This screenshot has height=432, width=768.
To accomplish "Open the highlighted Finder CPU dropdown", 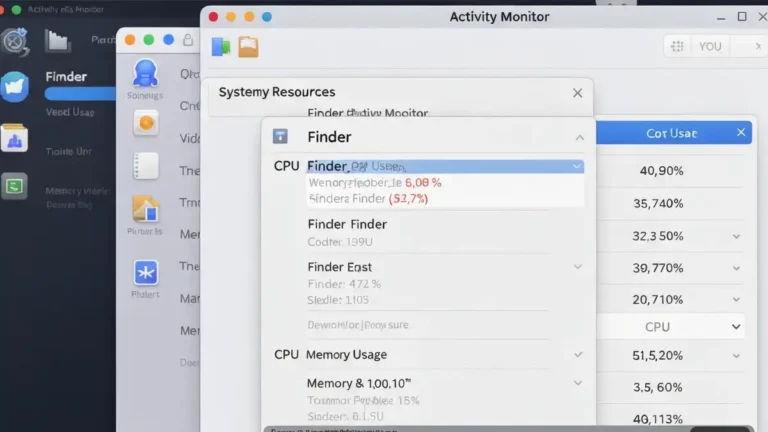I will (x=445, y=167).
